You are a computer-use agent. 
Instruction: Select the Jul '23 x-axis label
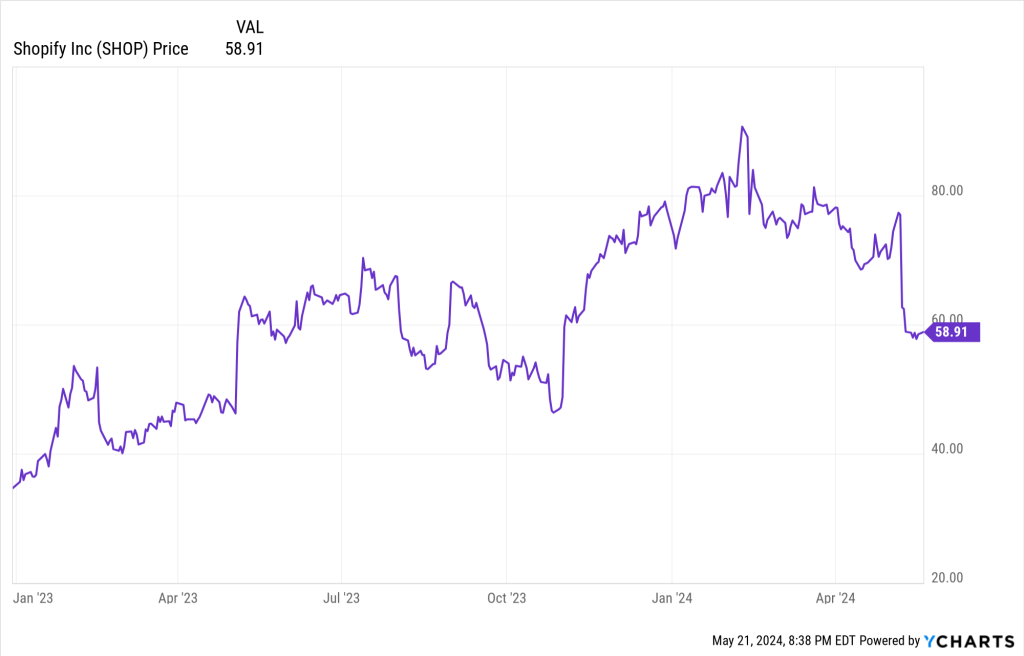[x=341, y=598]
